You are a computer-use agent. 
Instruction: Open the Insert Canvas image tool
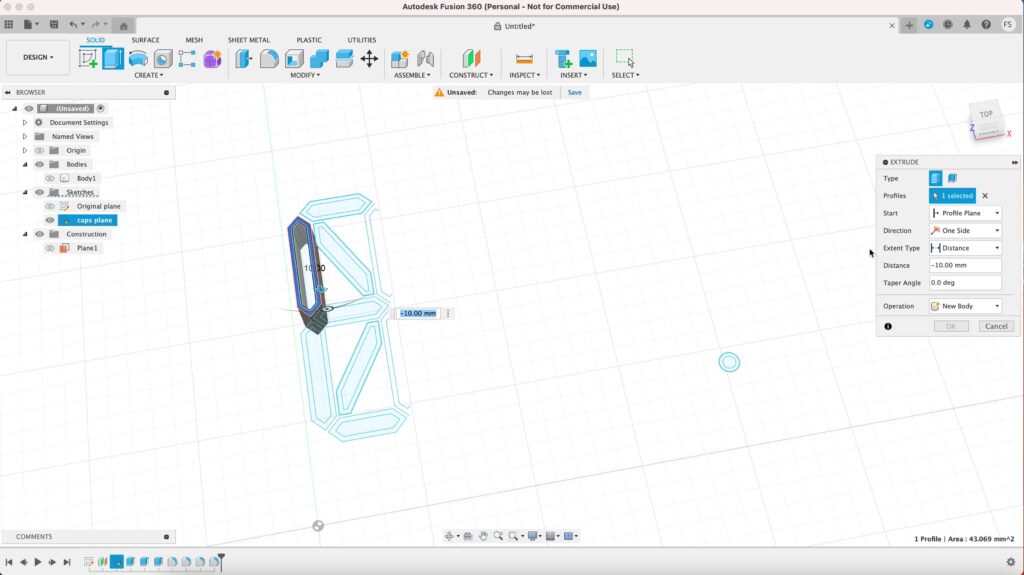pyautogui.click(x=588, y=59)
